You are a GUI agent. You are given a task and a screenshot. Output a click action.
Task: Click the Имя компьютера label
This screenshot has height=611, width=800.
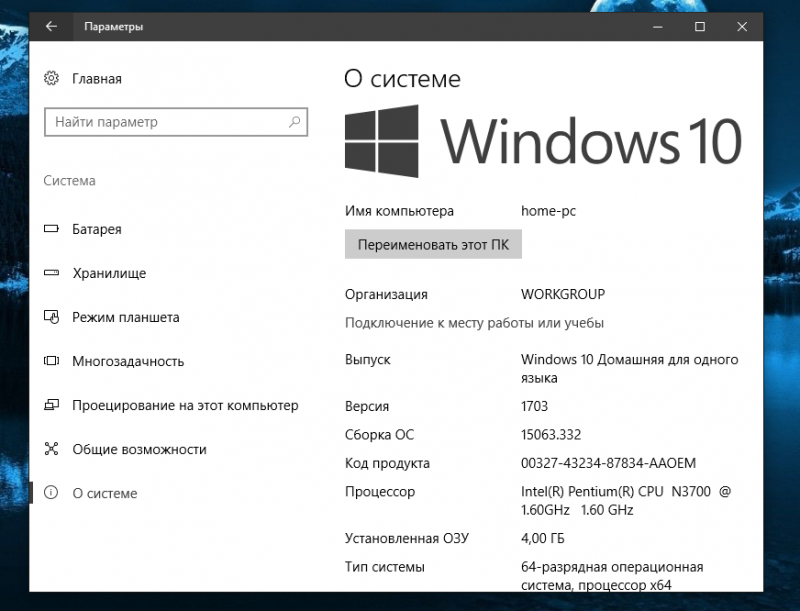pyautogui.click(x=399, y=211)
